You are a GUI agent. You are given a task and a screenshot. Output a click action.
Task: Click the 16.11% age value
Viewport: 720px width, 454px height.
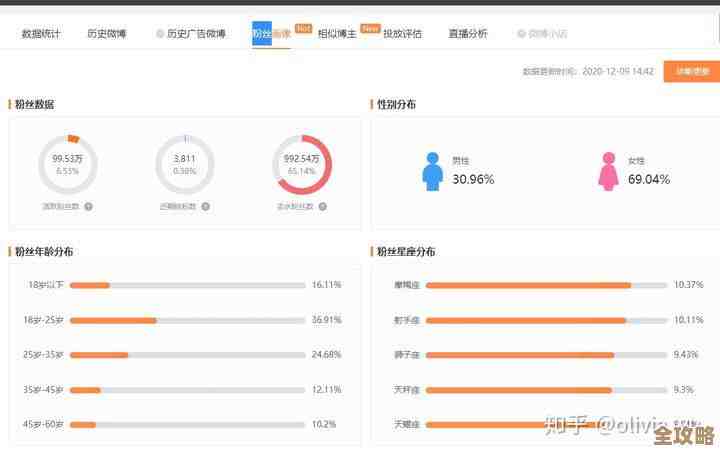coord(326,285)
